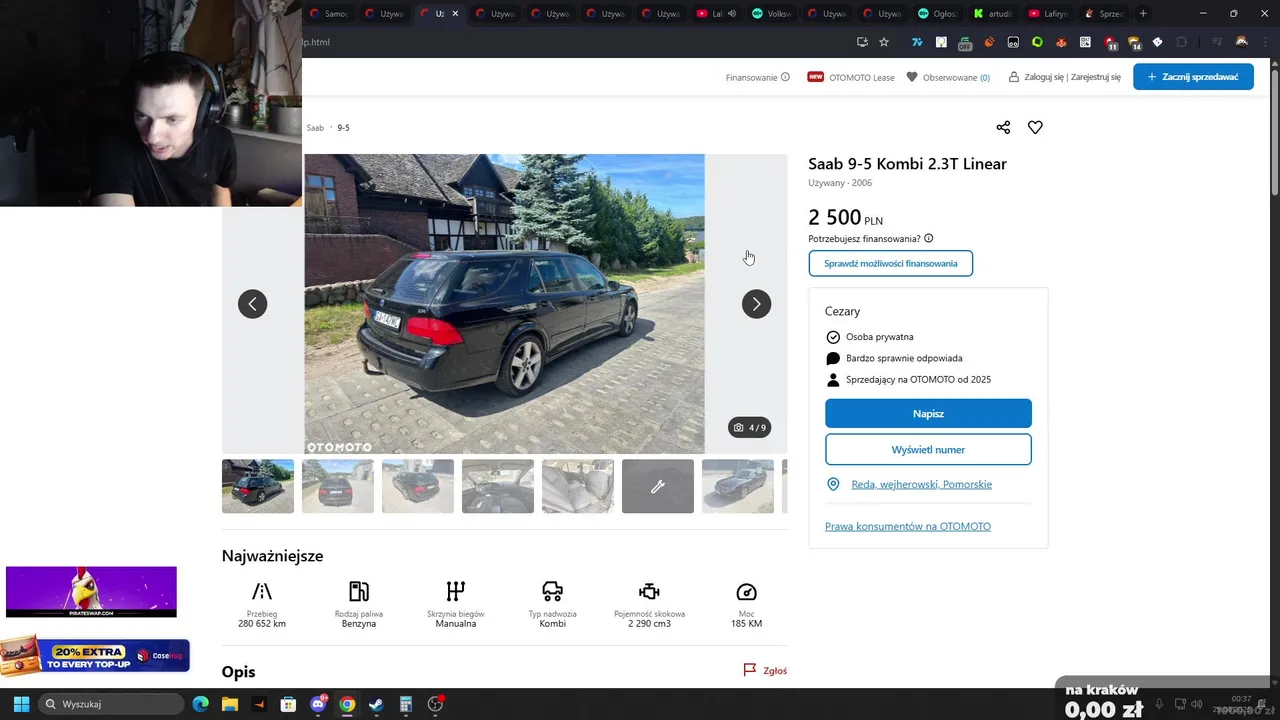Add listing to favorites with heart icon
1280x720 pixels.
1035,127
